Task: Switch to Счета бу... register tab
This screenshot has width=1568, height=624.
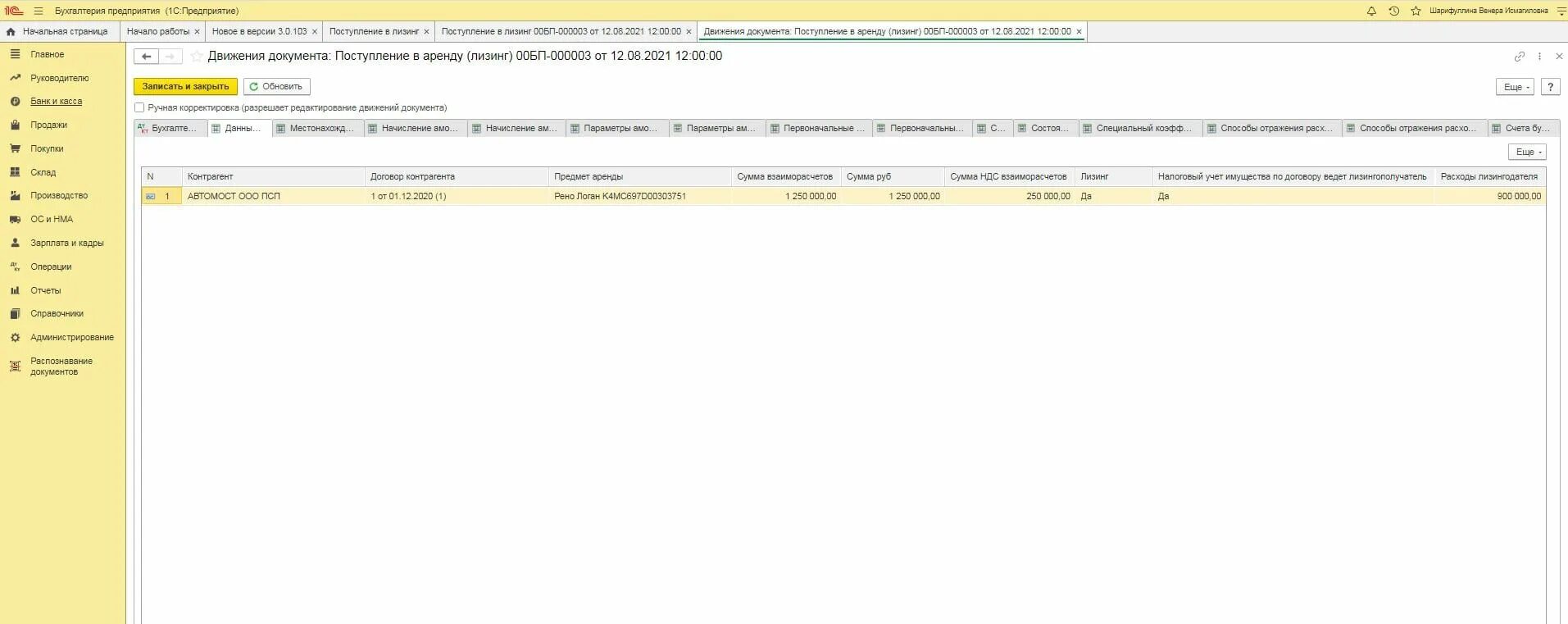Action: [1523, 128]
